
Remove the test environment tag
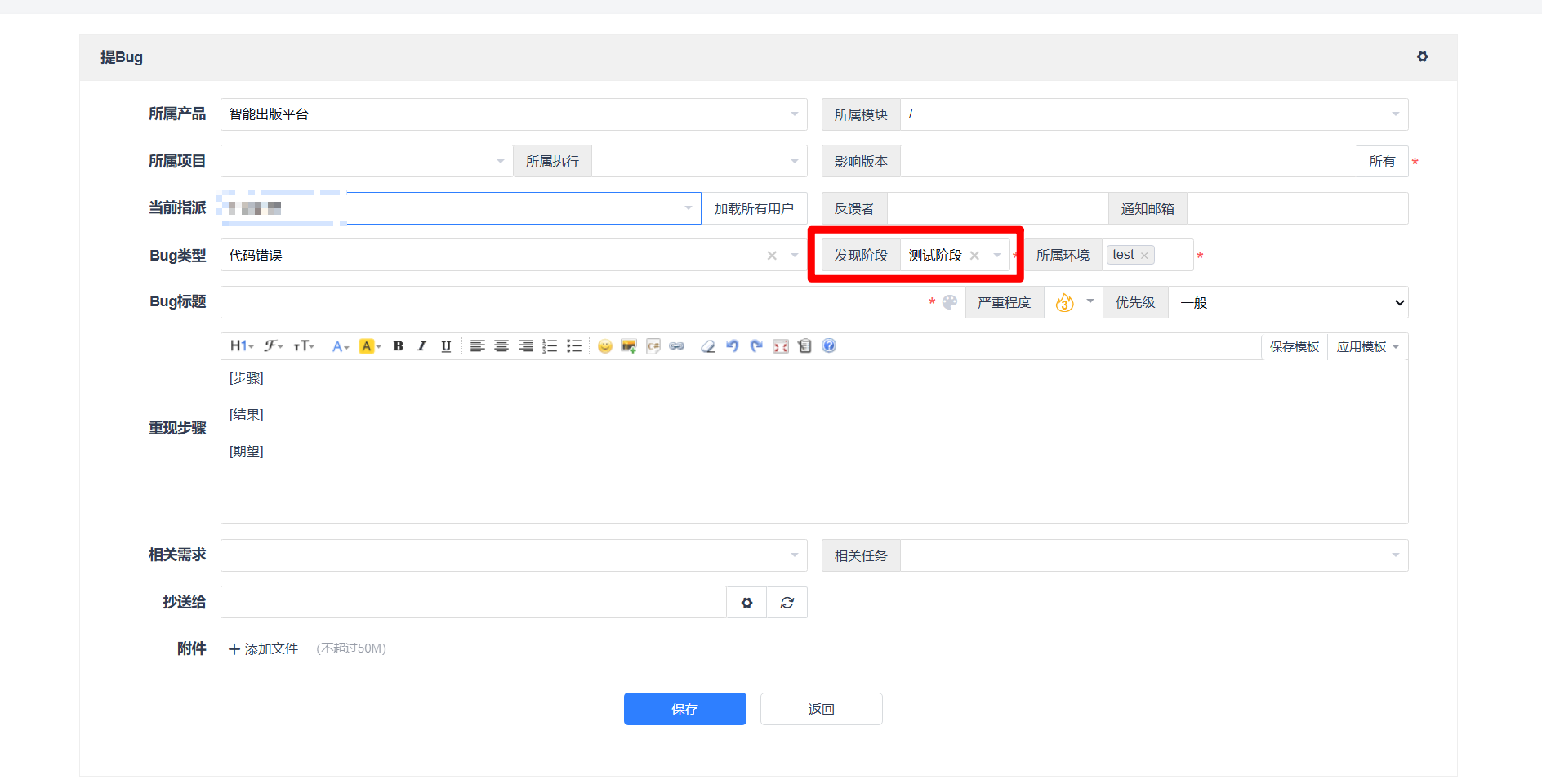coord(1144,256)
